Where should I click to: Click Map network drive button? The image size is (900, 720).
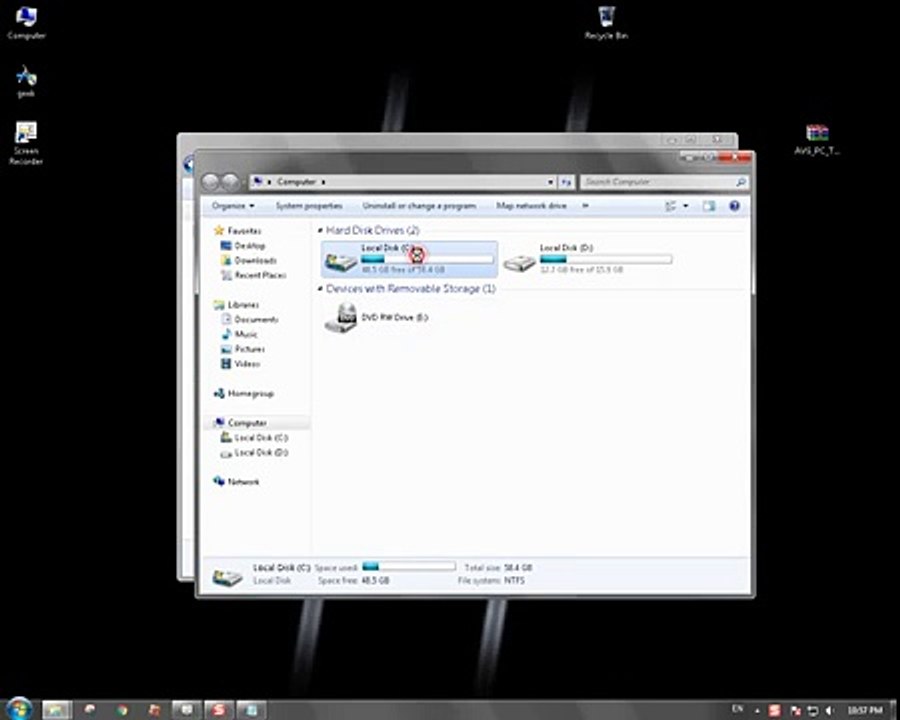click(532, 206)
